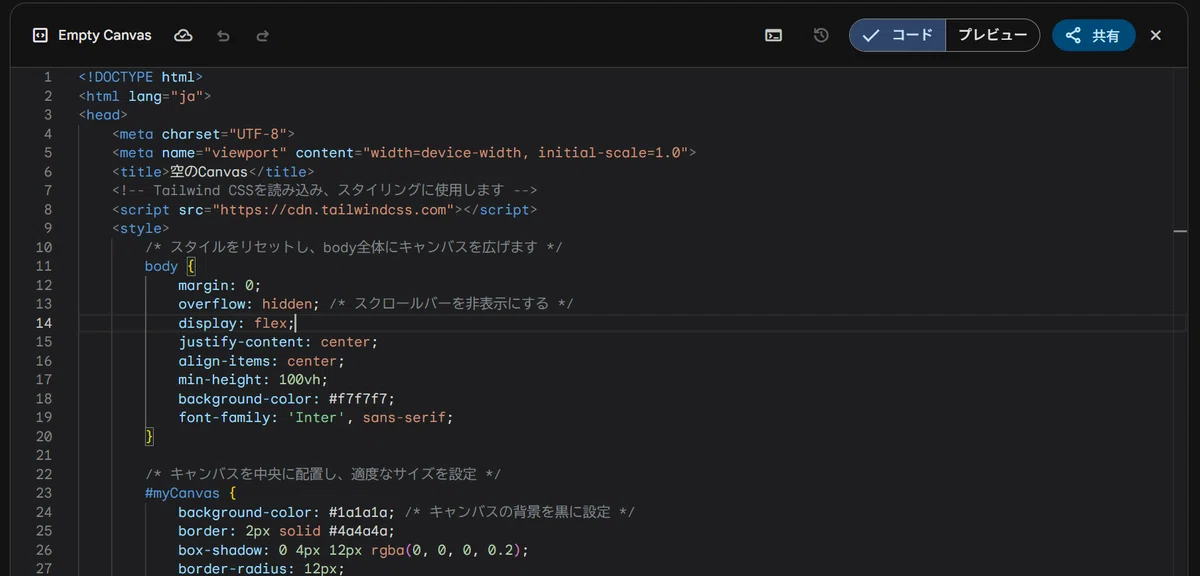Click the Tailwind CSS comment line

coord(325,191)
